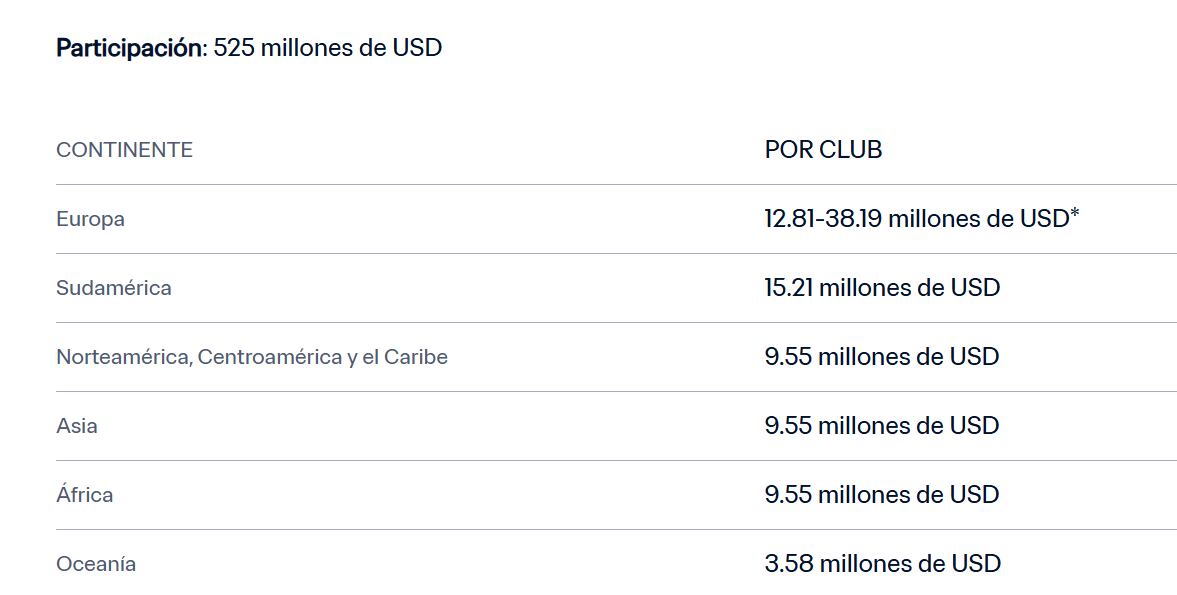The image size is (1177, 595).
Task: Click the Sudamérica continent name
Action: point(114,288)
